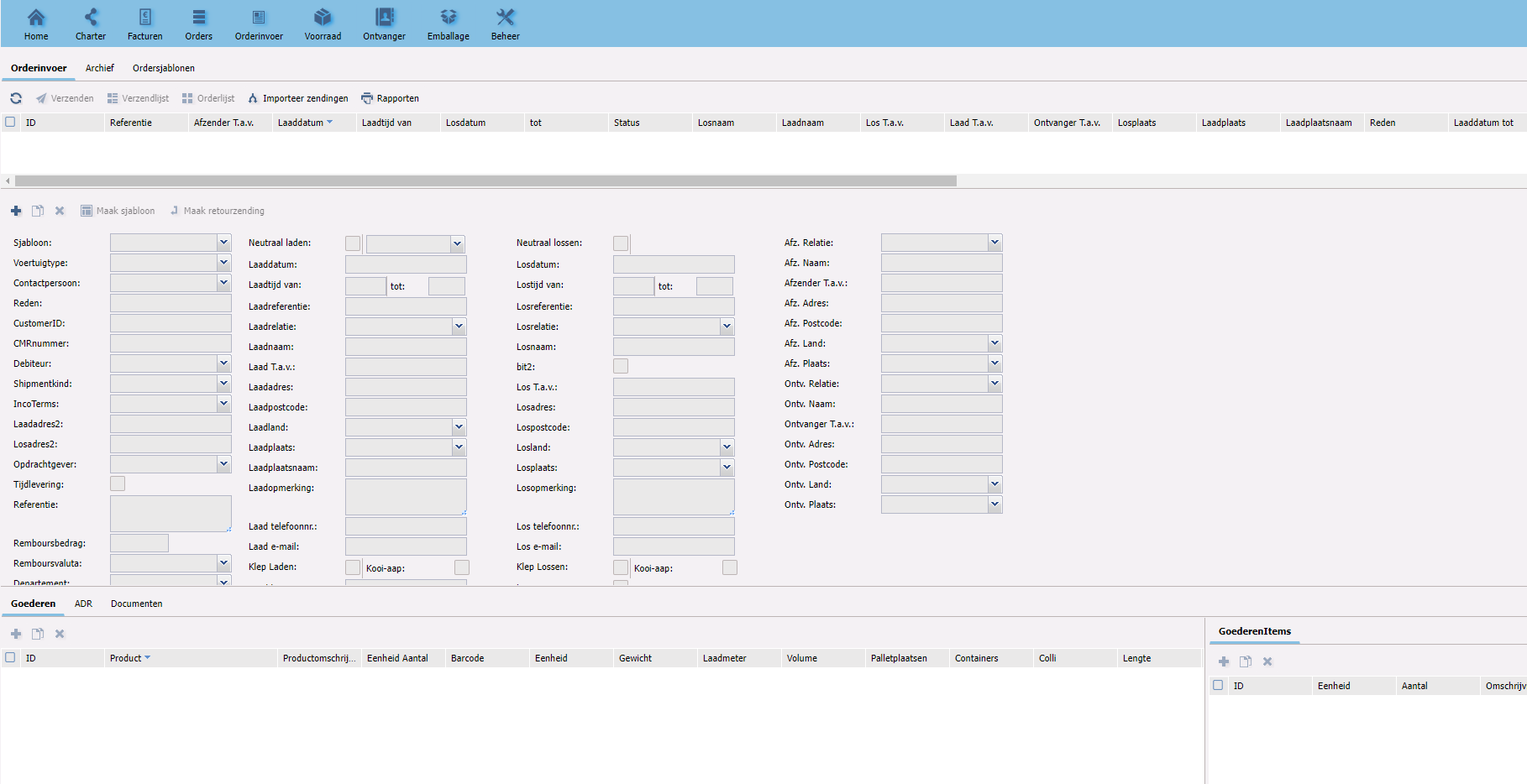1527x784 pixels.
Task: Click the Verzenden send button
Action: coord(65,98)
